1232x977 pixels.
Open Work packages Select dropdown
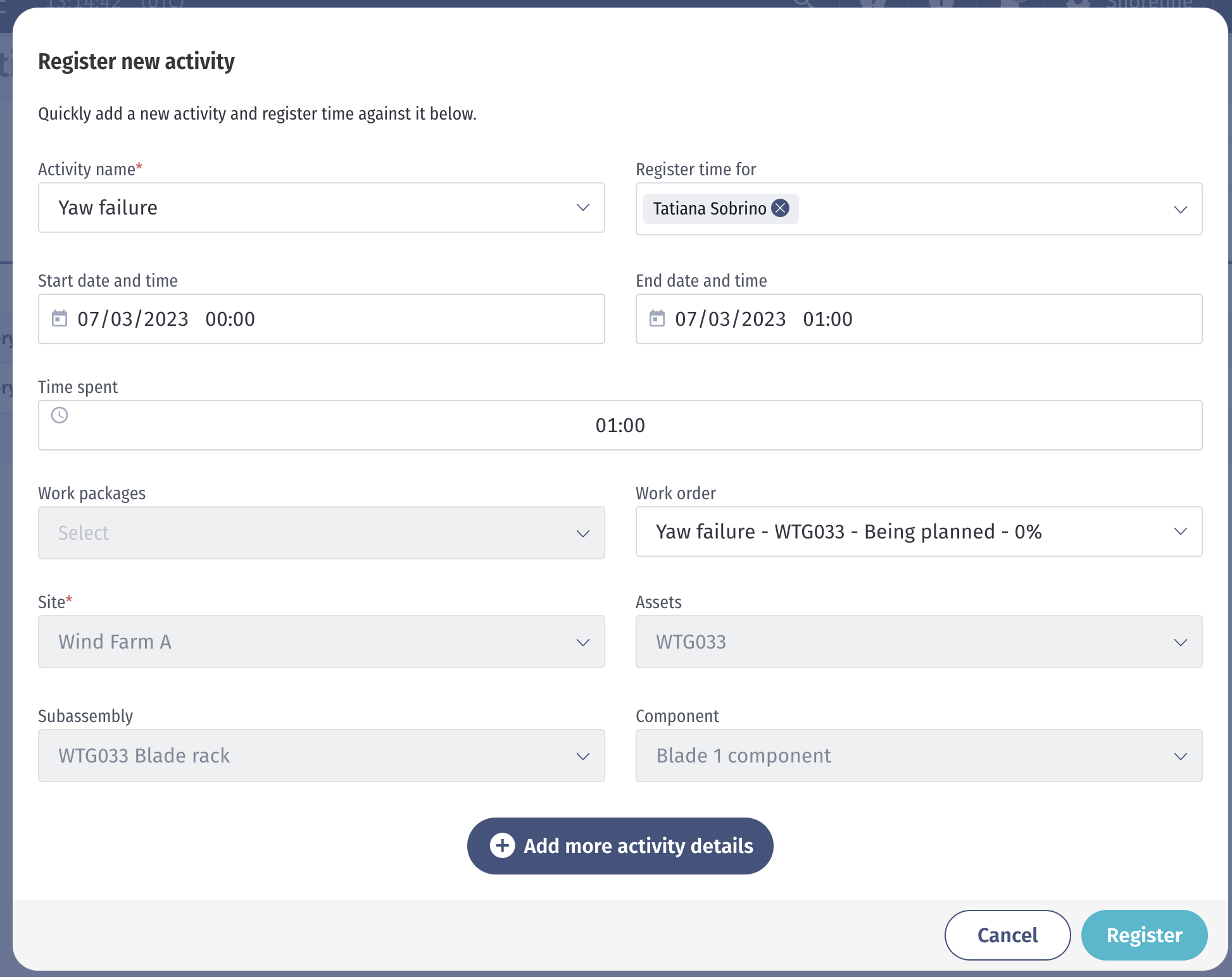pos(322,533)
